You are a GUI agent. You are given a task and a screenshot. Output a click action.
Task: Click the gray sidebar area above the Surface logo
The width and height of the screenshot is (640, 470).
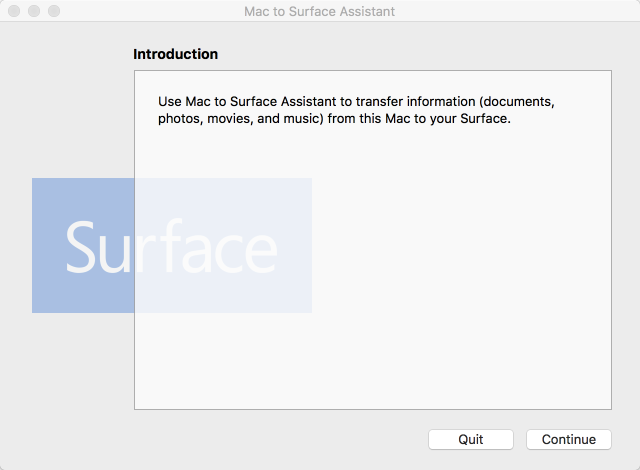pos(67,102)
